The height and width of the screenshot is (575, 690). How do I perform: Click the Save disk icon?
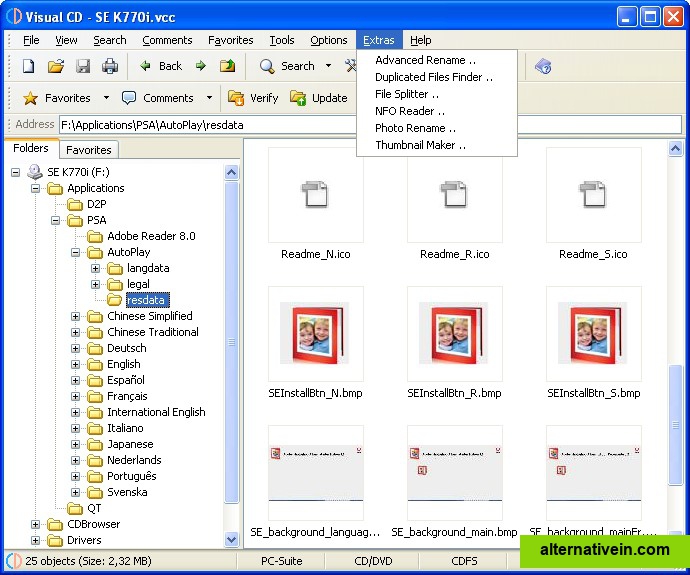(83, 66)
